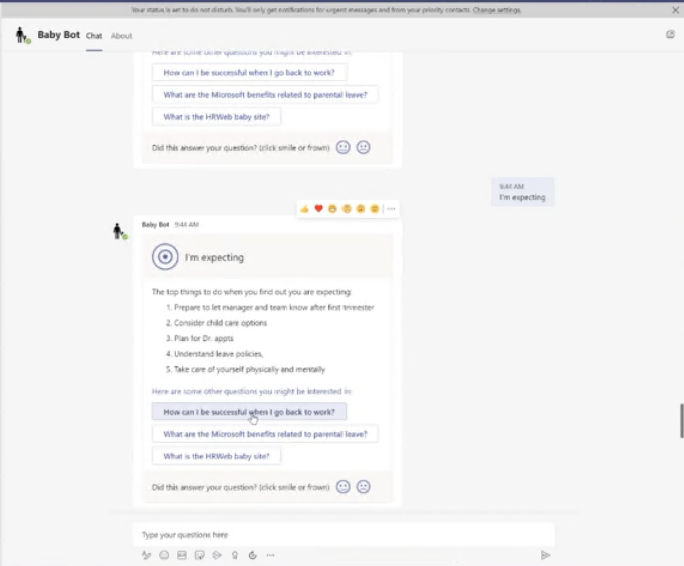The image size is (684, 566).
Task: Select lower 'What is the HRWeb baby site?' button
Action: pos(217,456)
